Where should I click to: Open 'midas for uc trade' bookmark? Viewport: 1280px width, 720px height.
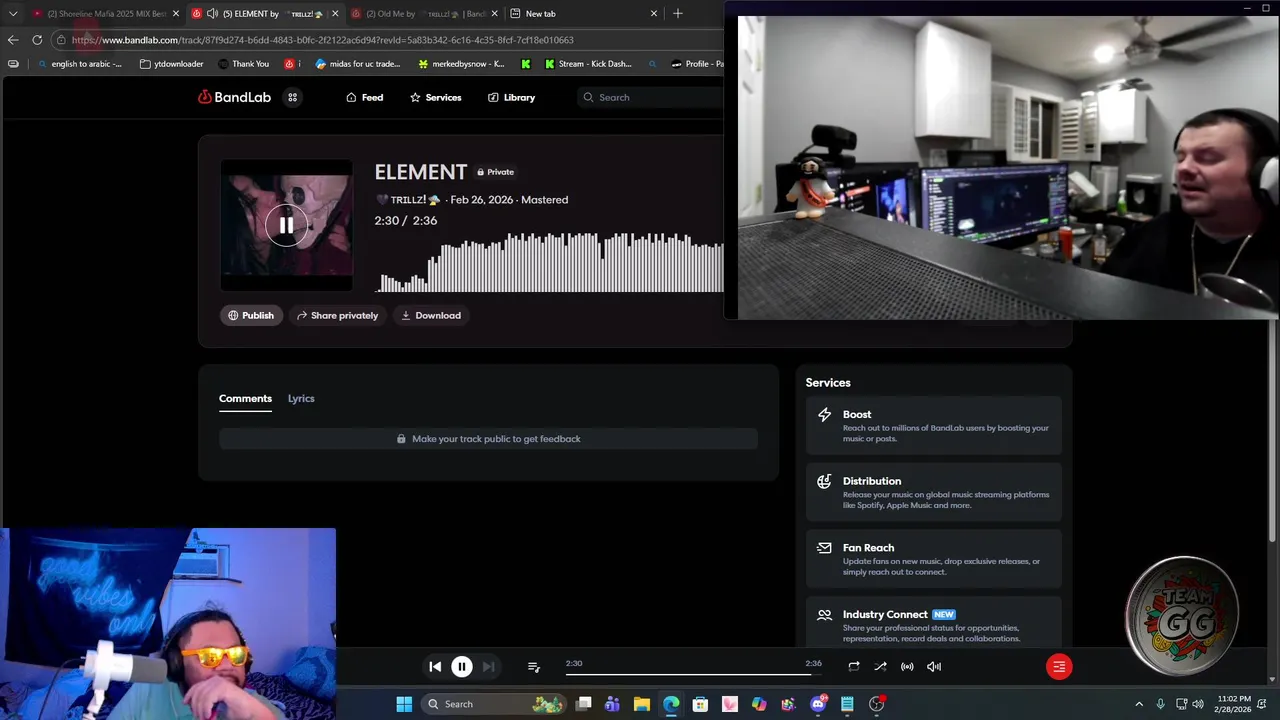click(x=357, y=64)
